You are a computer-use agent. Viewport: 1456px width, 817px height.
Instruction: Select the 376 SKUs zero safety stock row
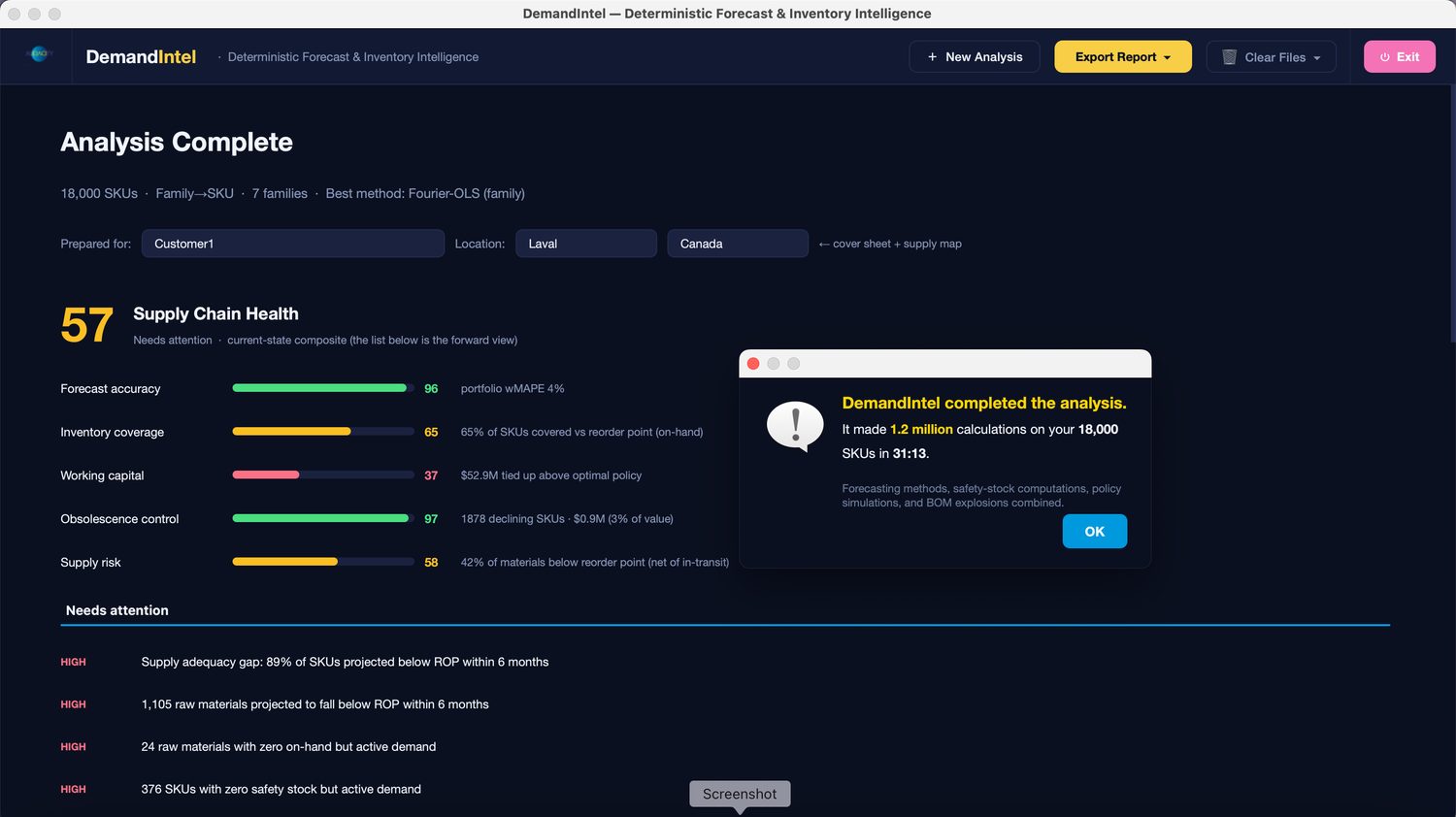[725, 790]
